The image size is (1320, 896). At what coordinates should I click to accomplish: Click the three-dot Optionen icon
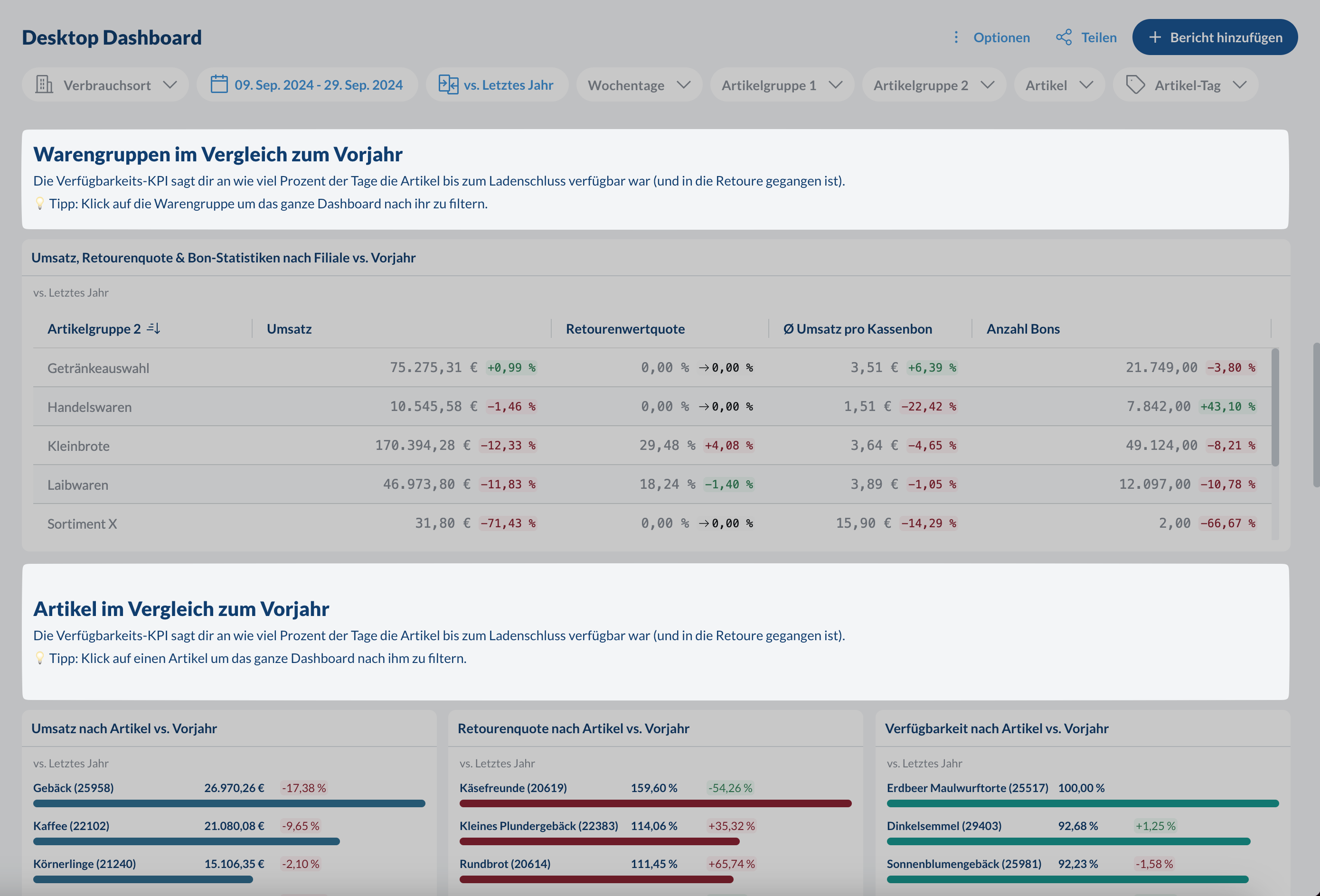point(956,37)
